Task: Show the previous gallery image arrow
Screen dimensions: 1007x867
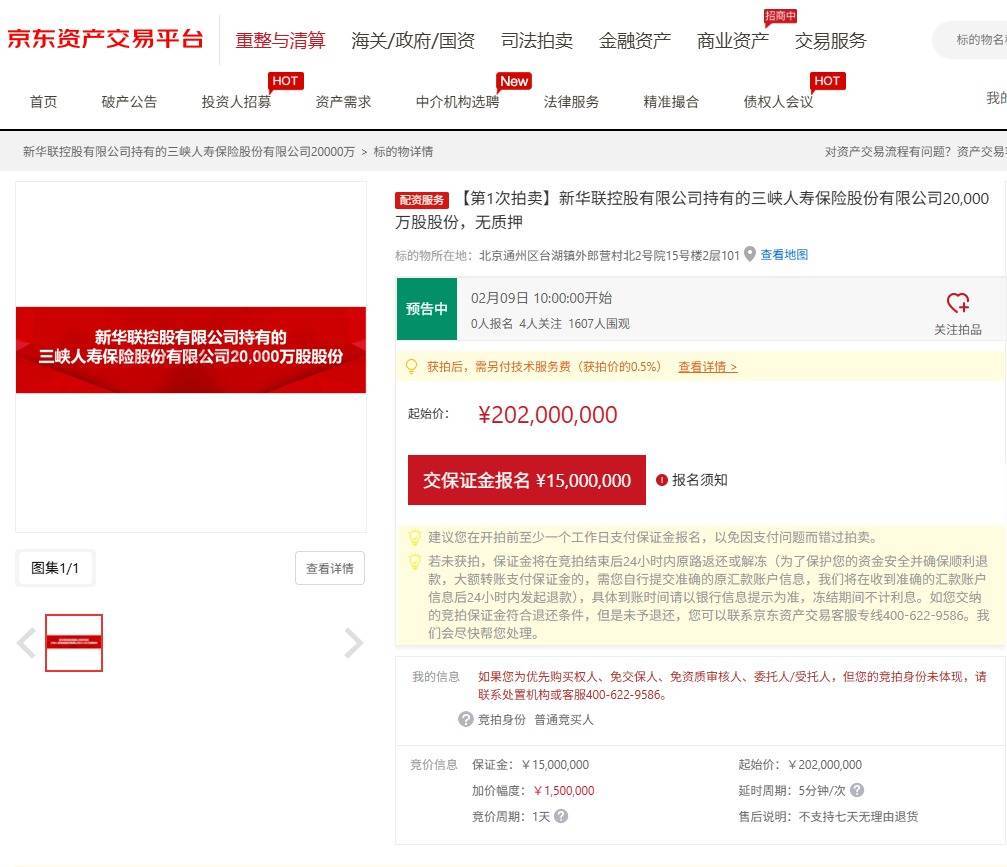Action: point(27,643)
